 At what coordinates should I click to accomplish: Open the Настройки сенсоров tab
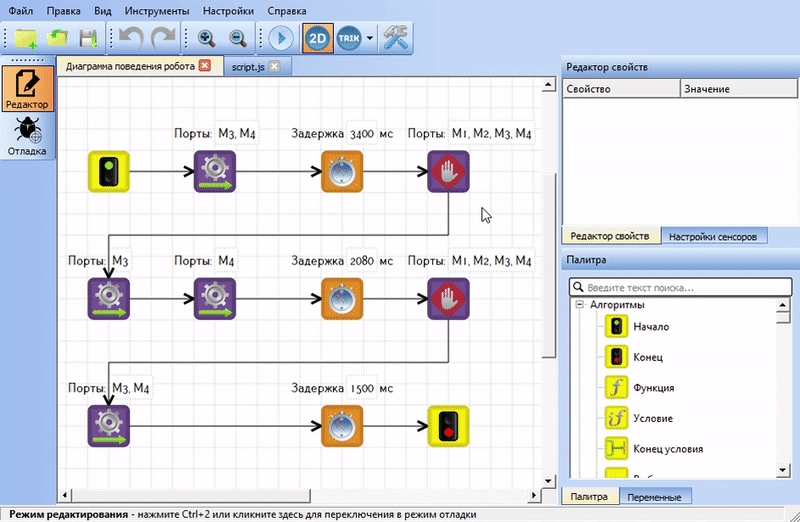(717, 237)
